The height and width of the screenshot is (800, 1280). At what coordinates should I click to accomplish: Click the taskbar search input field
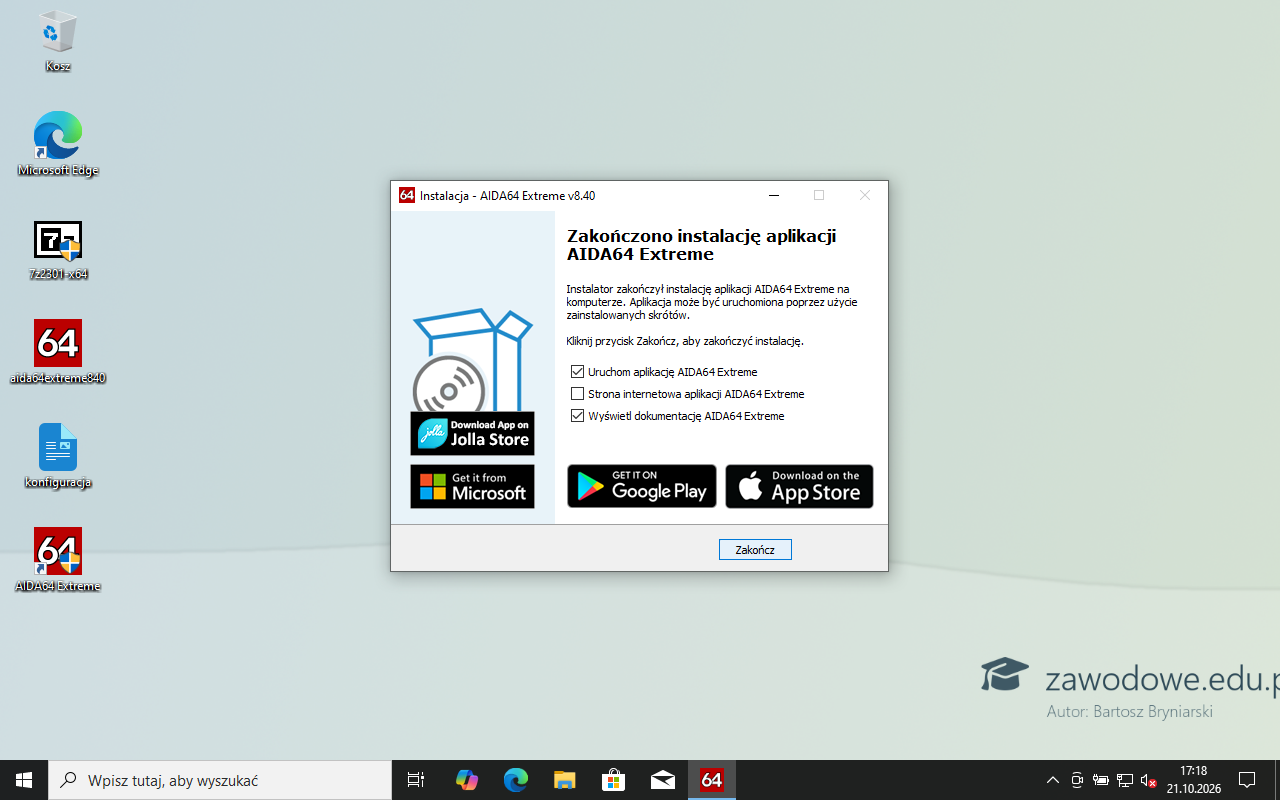pyautogui.click(x=221, y=780)
